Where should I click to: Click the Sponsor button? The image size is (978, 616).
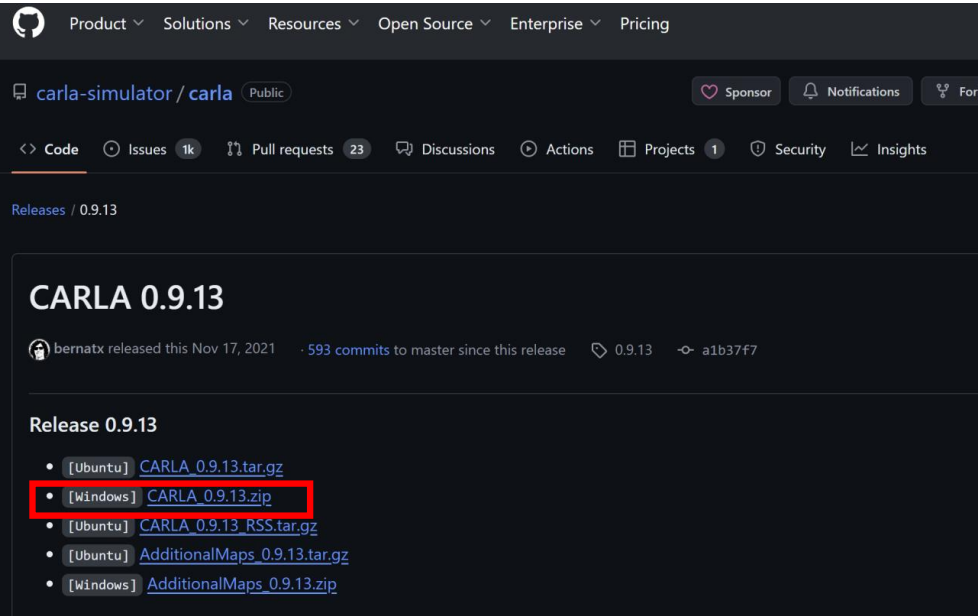(x=736, y=92)
